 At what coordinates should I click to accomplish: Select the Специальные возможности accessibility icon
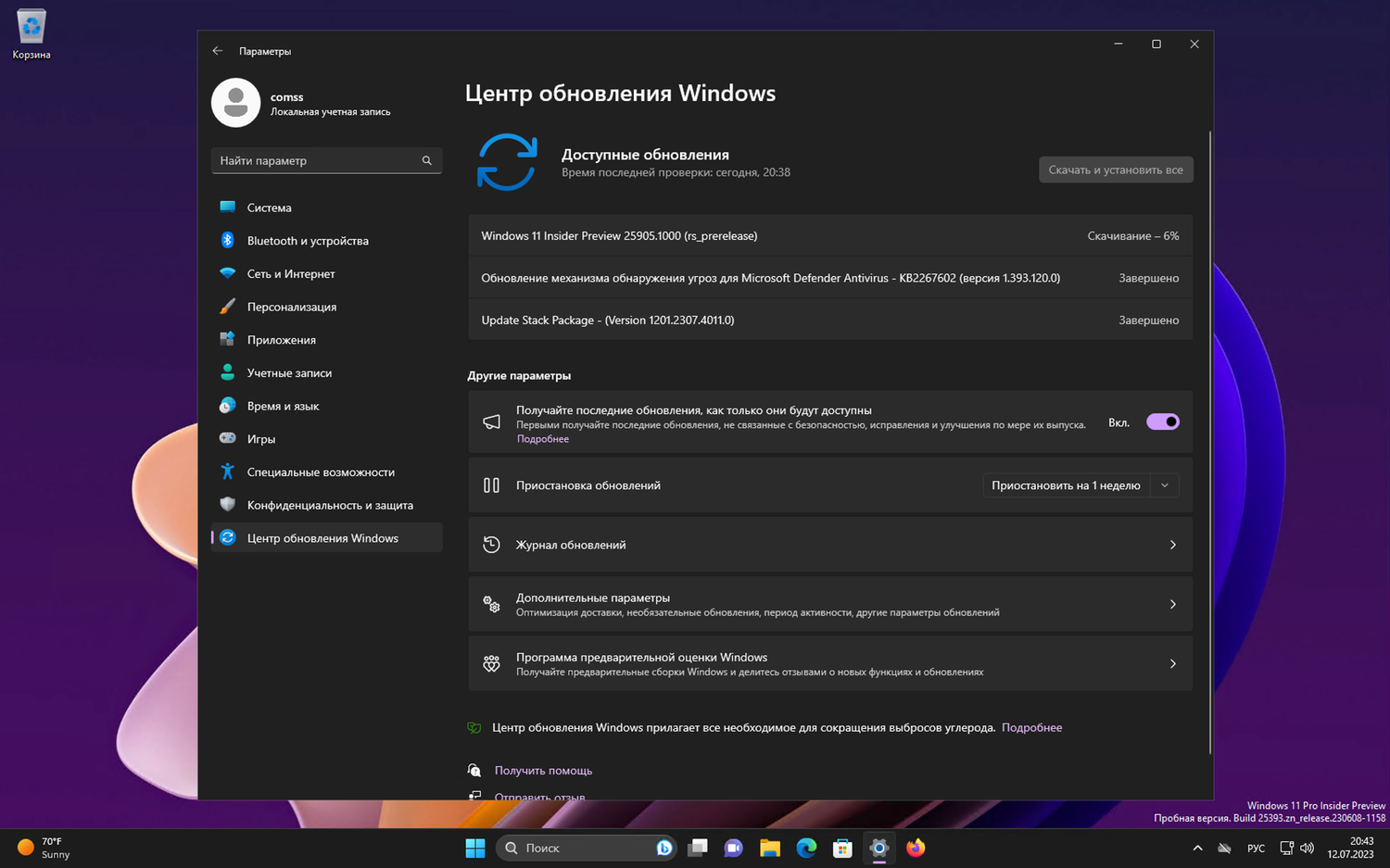point(228,472)
